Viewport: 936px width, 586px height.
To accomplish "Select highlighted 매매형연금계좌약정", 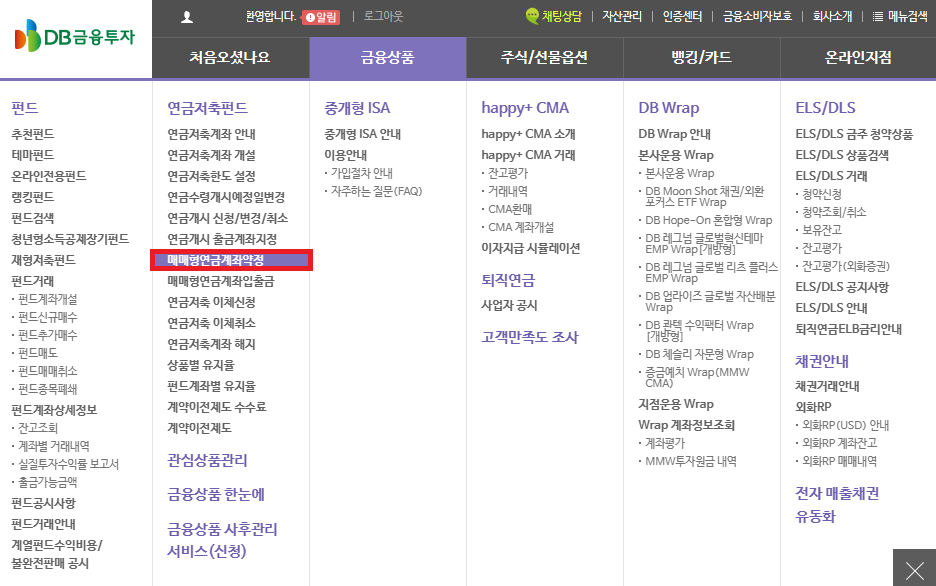I will coord(232,260).
